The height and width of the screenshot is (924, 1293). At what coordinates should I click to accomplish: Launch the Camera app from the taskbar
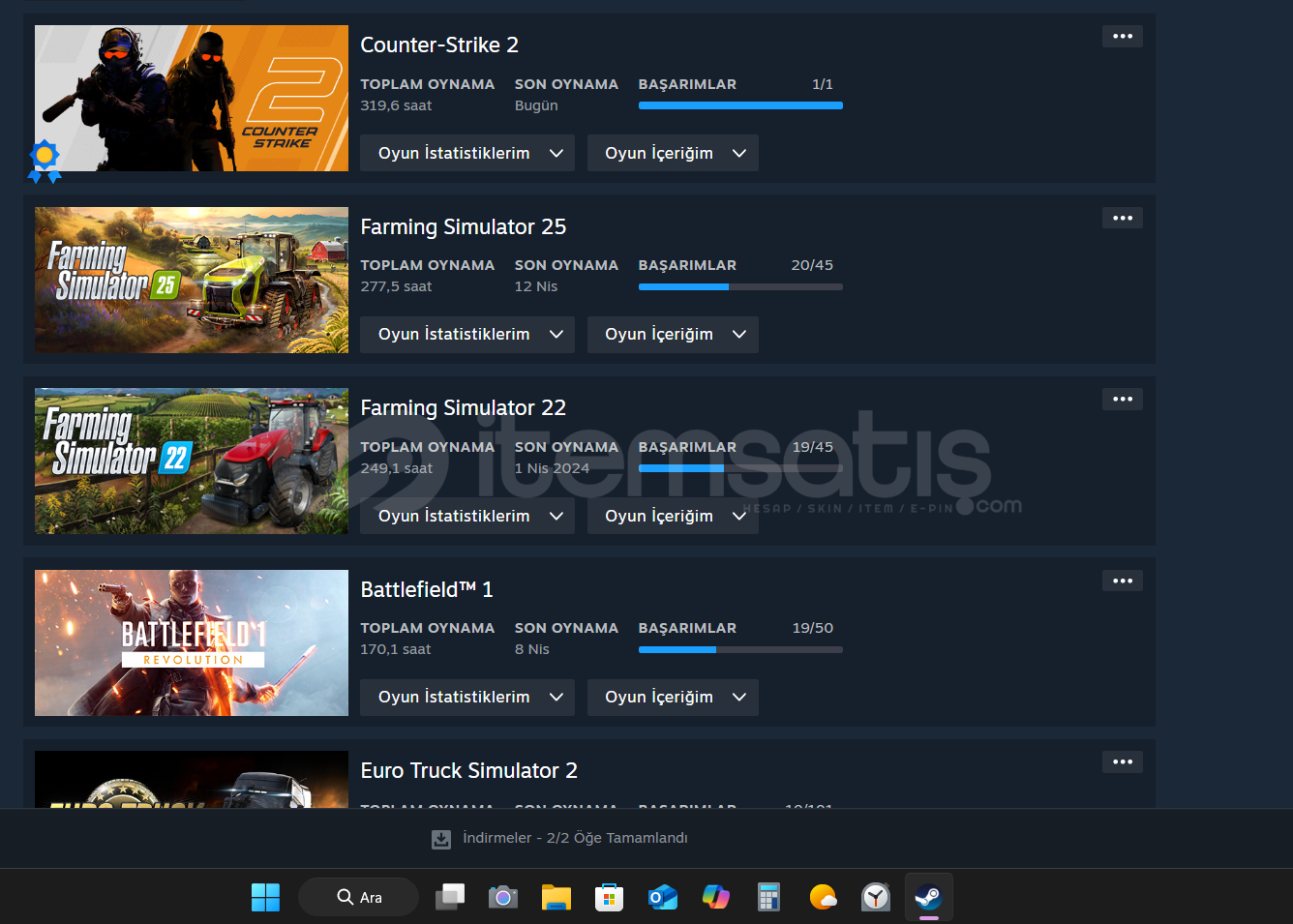[x=503, y=897]
